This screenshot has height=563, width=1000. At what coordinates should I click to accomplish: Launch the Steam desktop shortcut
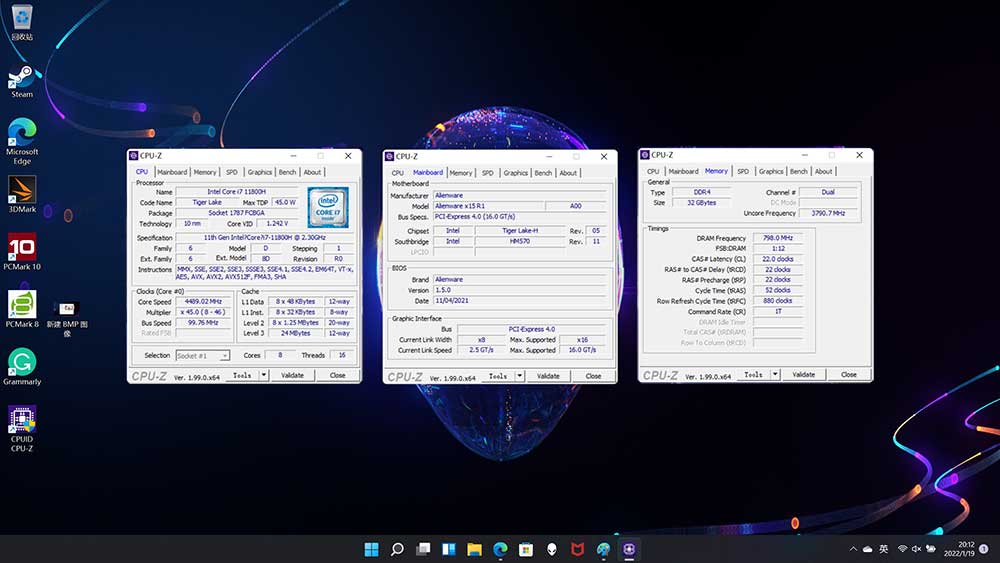click(22, 81)
